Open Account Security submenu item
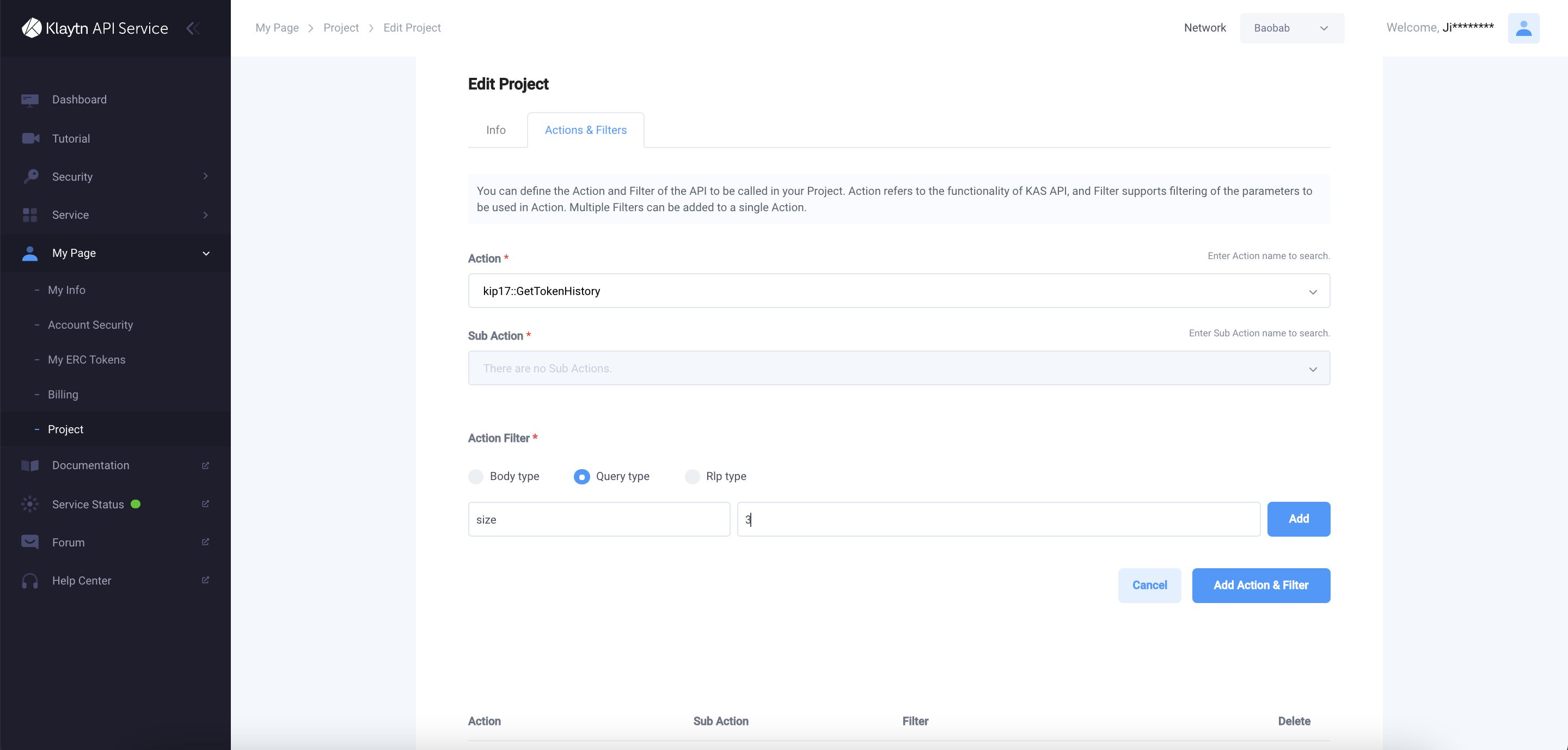 click(x=90, y=325)
